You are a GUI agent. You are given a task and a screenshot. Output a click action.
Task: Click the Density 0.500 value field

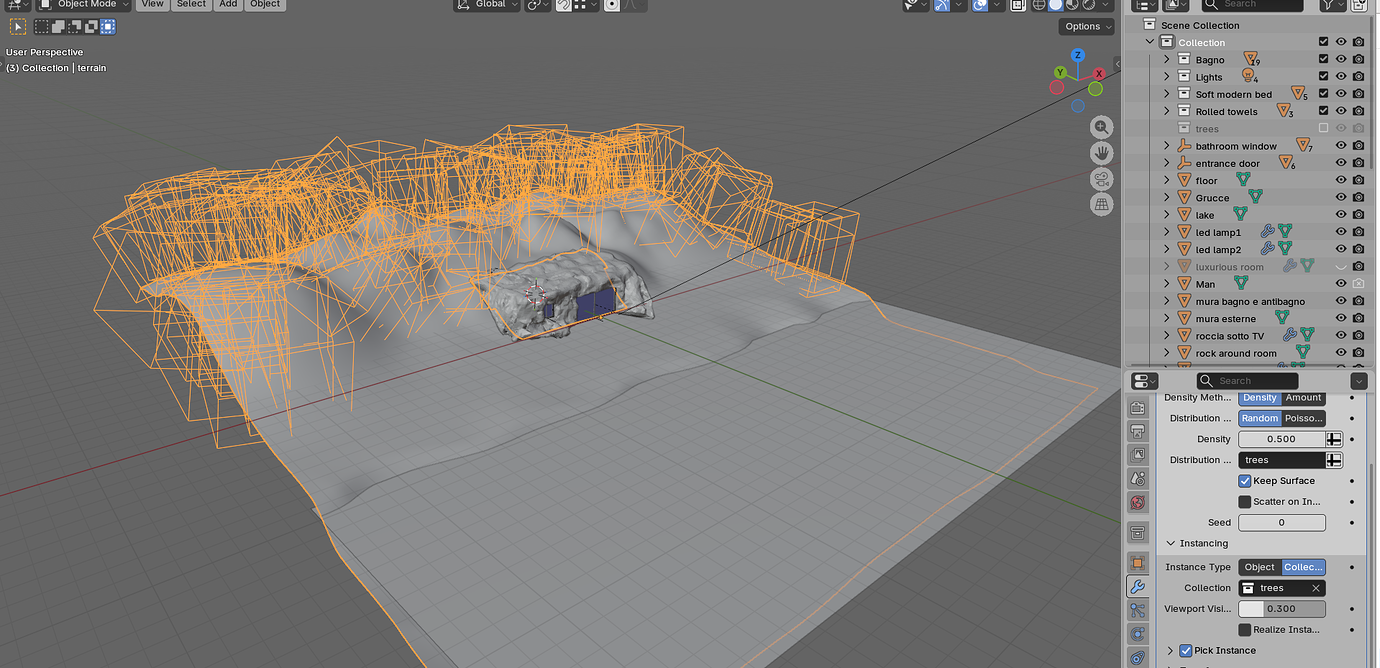[x=1282, y=439]
